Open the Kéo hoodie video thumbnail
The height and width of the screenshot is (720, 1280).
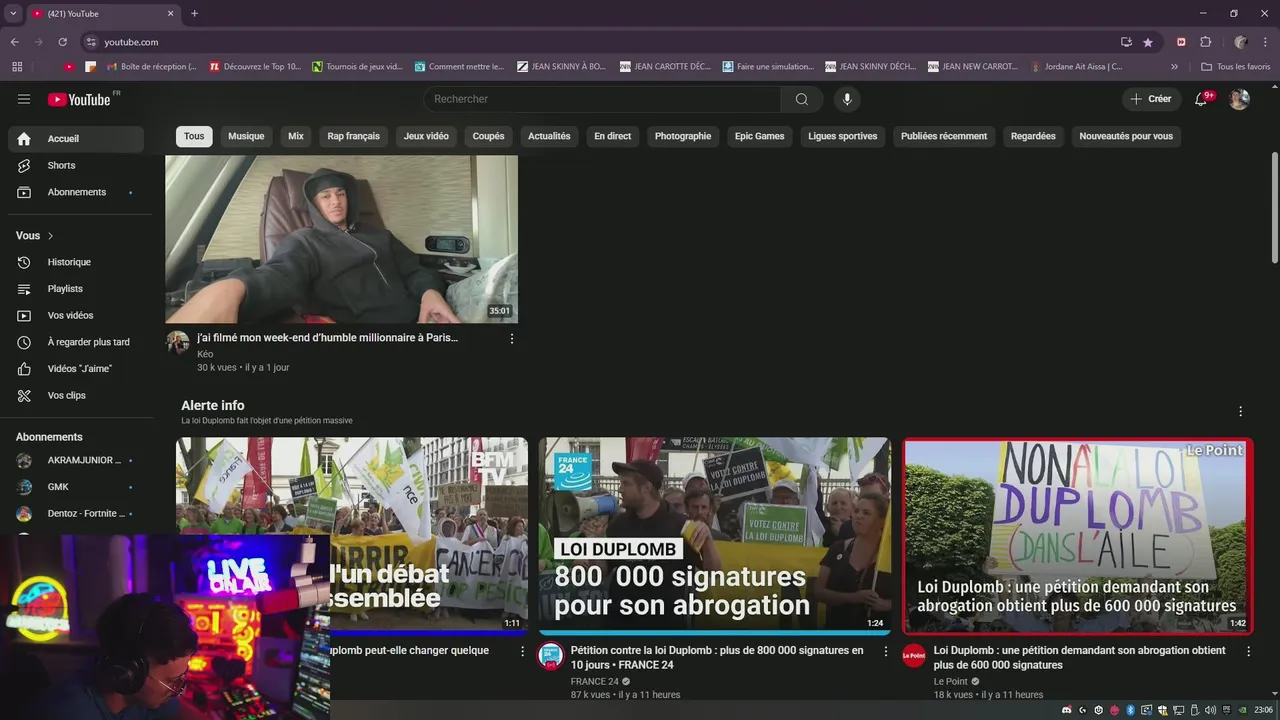(341, 239)
